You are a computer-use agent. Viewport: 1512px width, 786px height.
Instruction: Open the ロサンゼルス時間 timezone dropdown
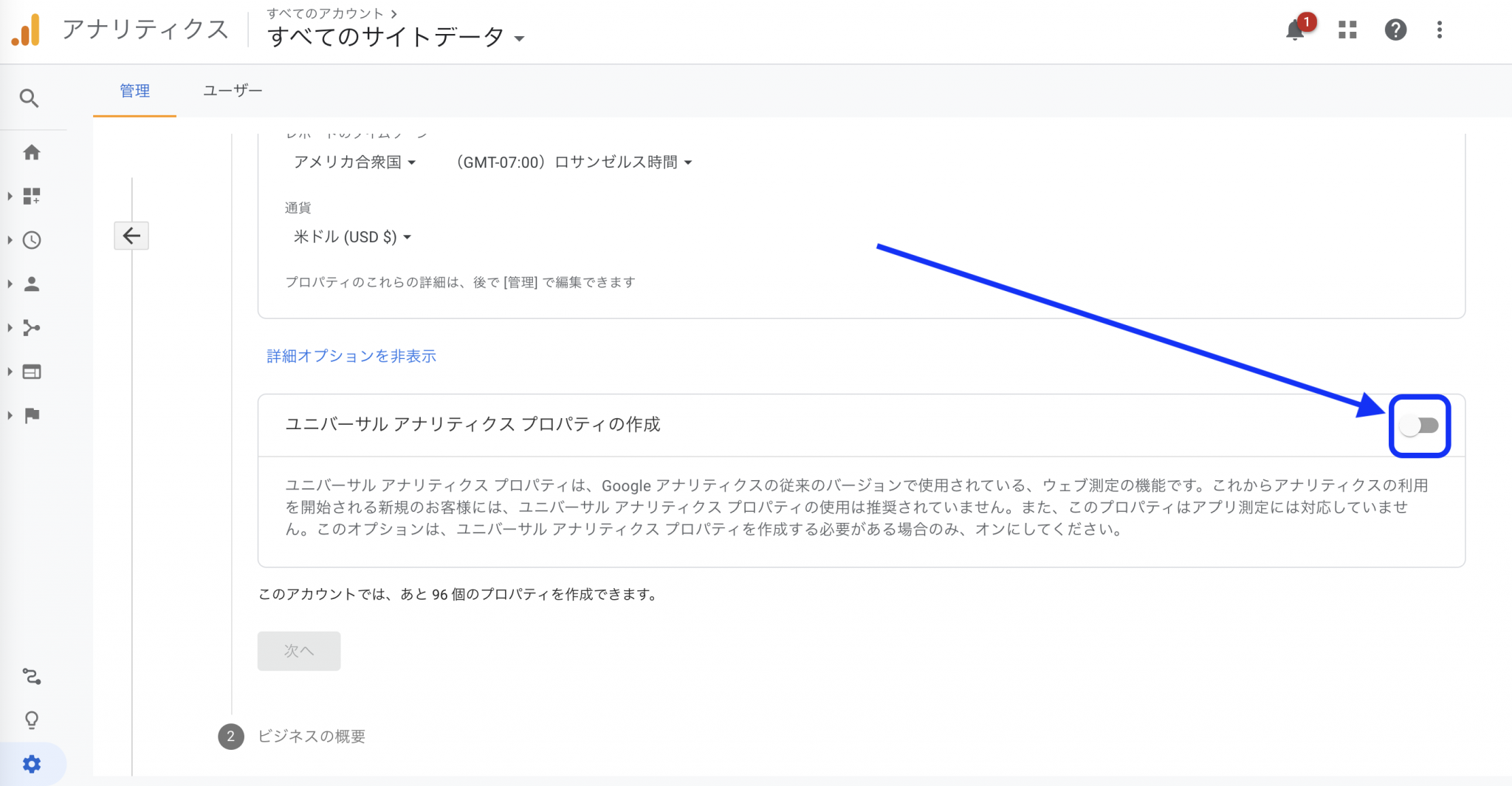pyautogui.click(x=574, y=163)
